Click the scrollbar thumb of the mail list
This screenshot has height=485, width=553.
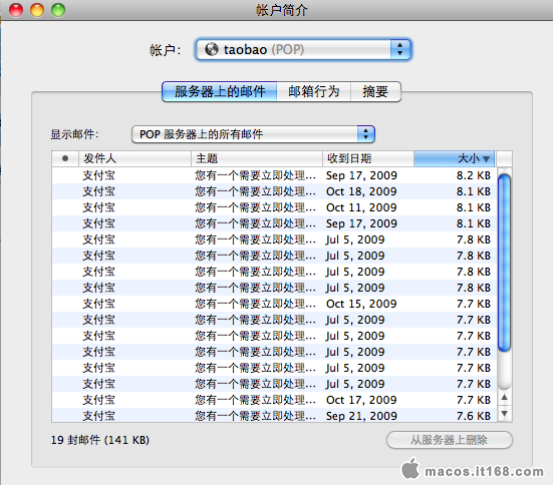click(504, 263)
